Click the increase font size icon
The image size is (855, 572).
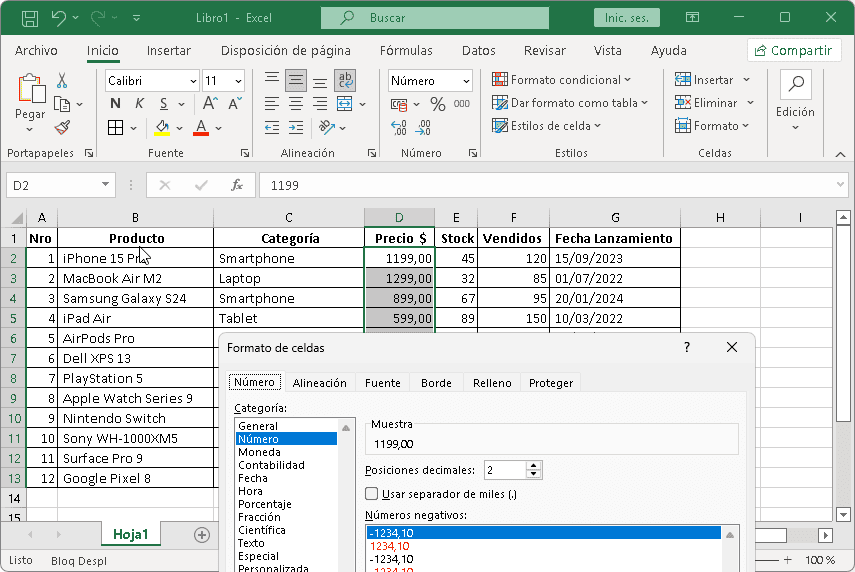(210, 103)
